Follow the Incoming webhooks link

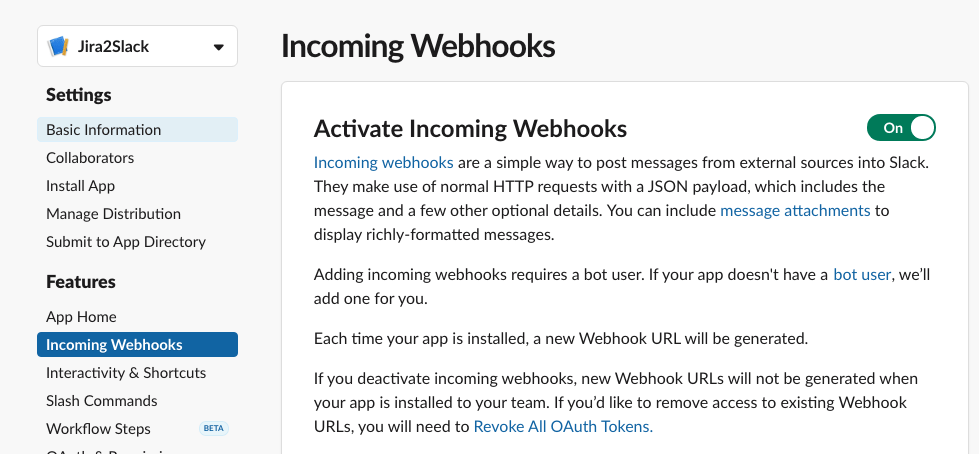[x=383, y=163]
